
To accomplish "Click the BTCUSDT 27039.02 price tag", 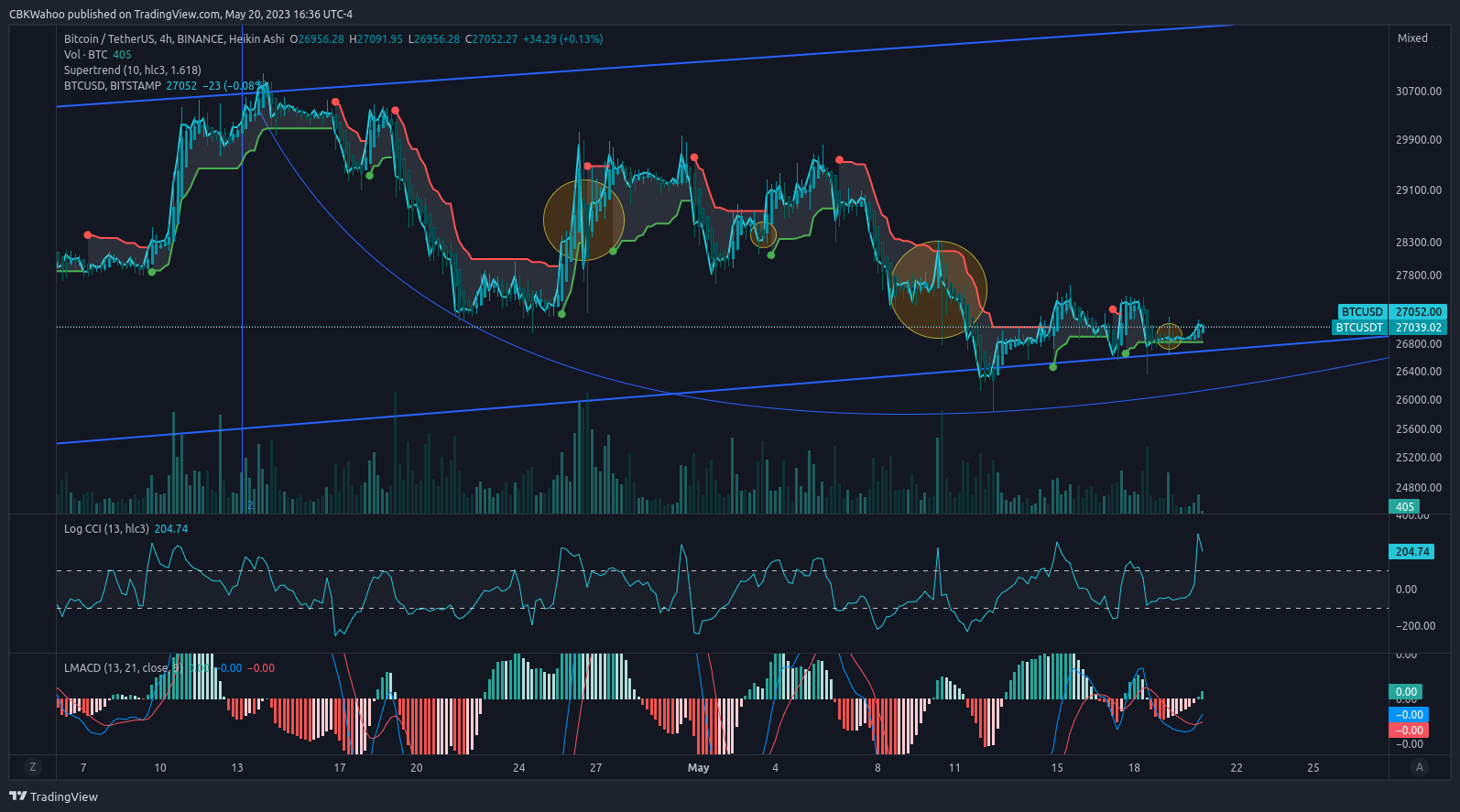I will point(1389,328).
